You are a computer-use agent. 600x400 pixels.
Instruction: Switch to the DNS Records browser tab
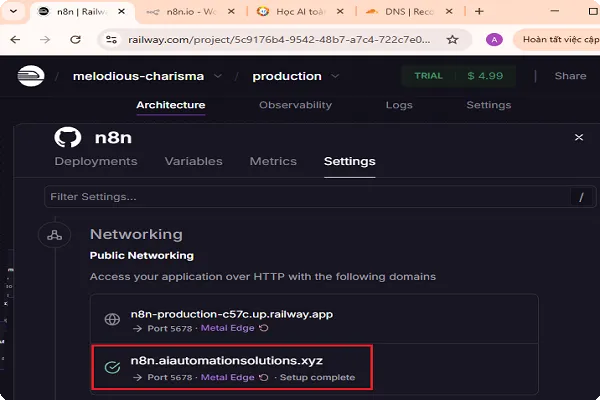pos(409,11)
